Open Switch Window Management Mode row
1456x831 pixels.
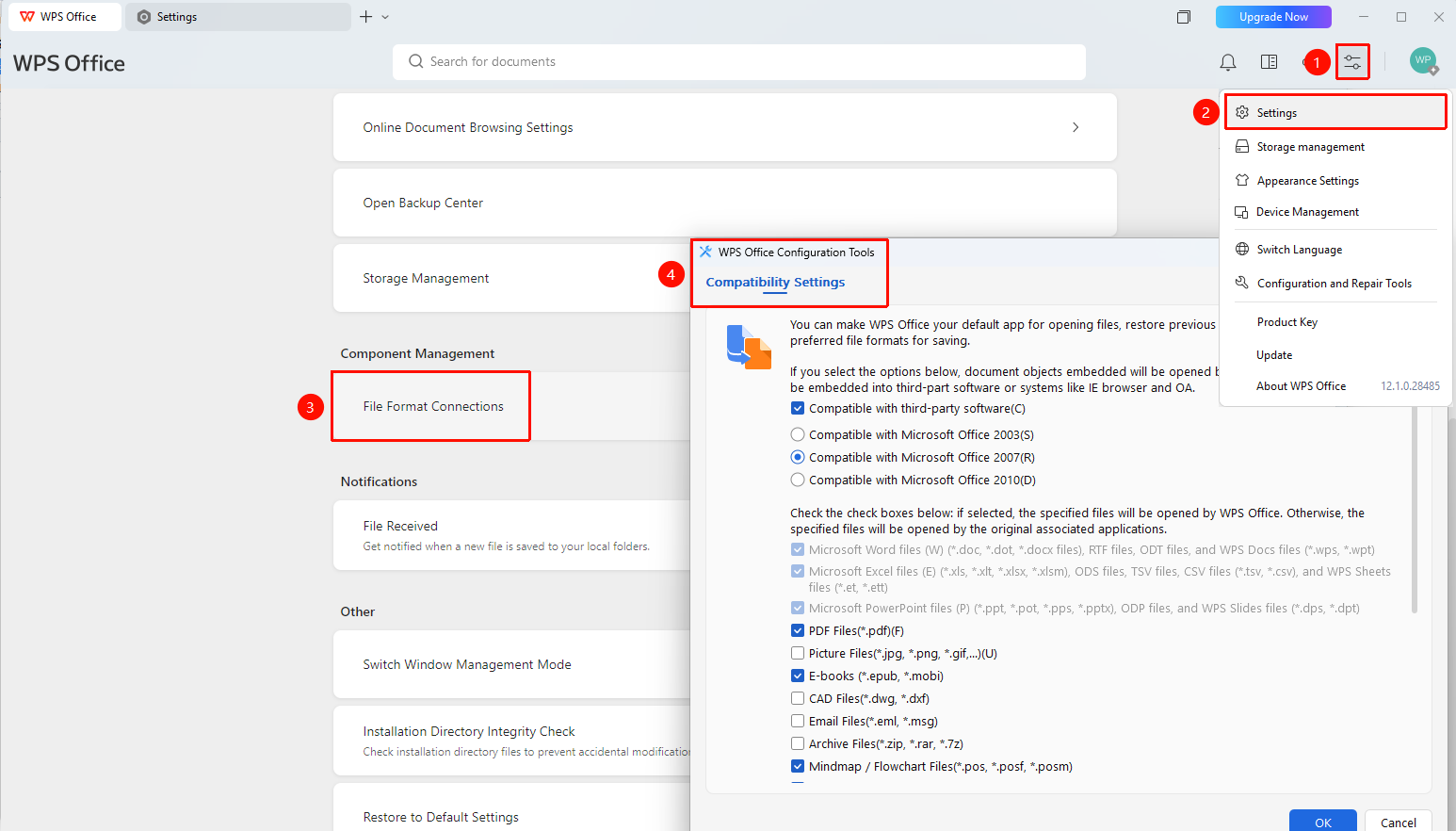pyautogui.click(x=512, y=664)
